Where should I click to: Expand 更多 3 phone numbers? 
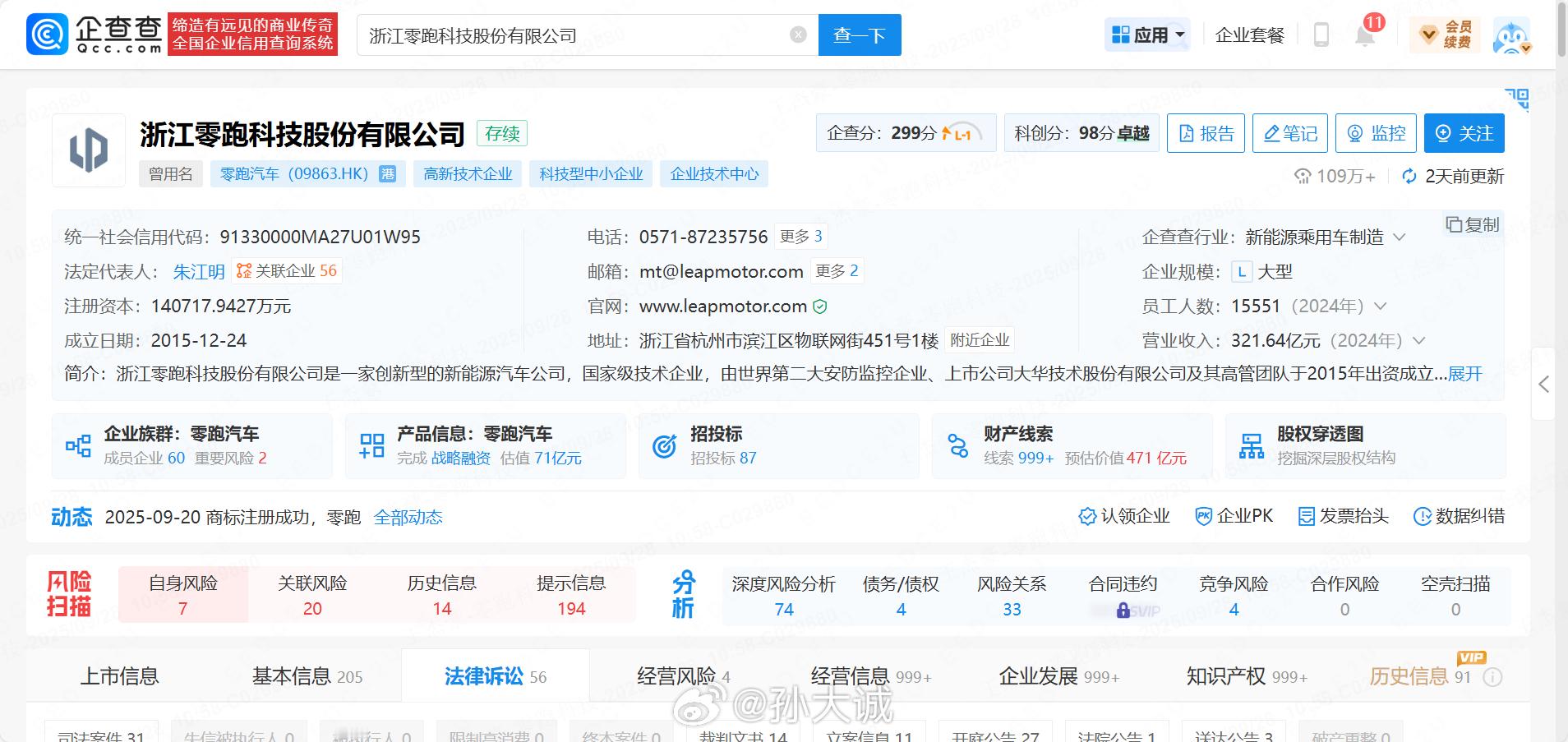(x=801, y=237)
